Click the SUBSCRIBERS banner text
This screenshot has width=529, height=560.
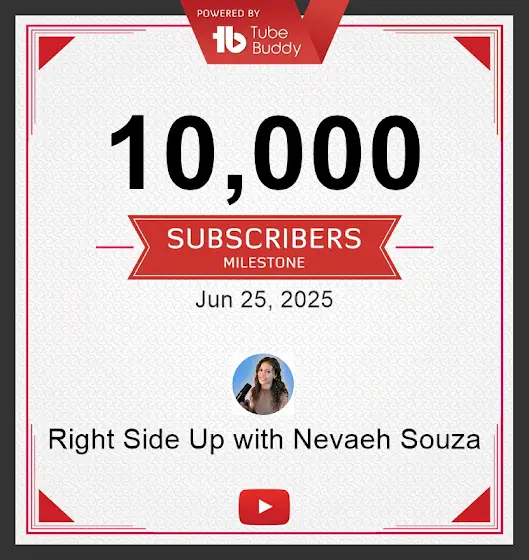click(x=264, y=238)
